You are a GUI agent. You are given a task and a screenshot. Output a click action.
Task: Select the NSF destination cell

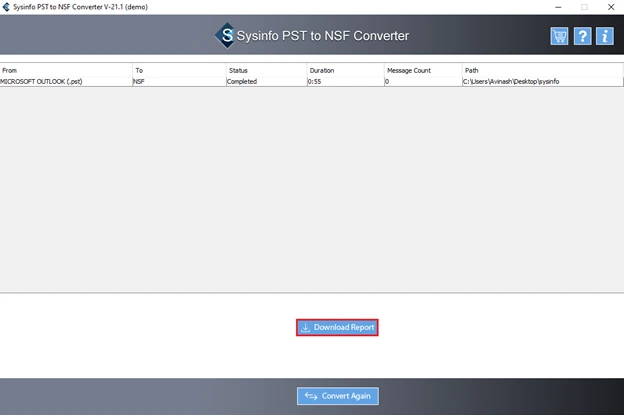pos(179,82)
